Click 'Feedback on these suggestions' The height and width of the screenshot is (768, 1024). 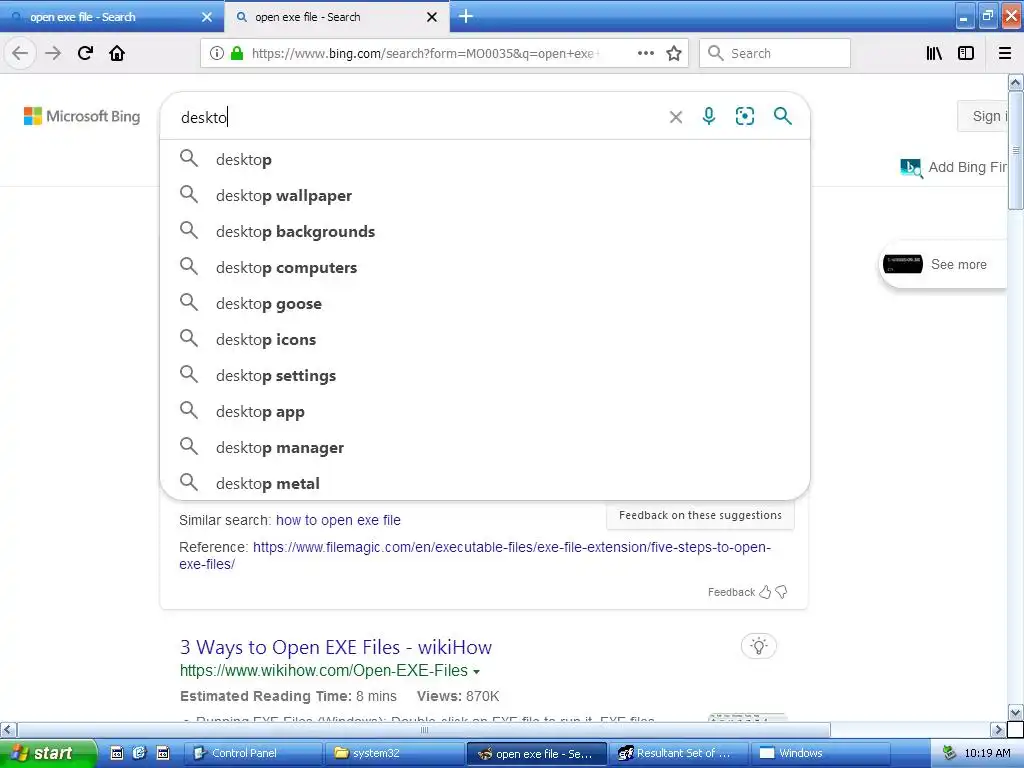point(700,515)
